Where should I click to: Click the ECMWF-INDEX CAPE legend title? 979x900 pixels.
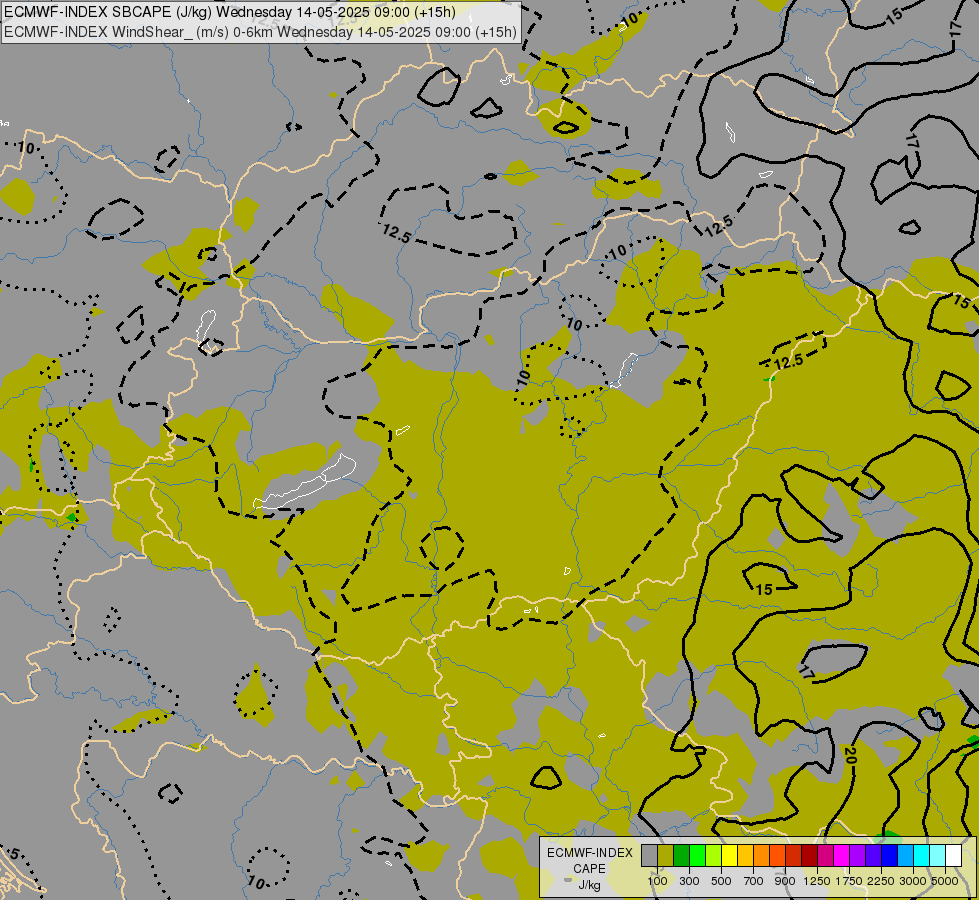(590, 861)
